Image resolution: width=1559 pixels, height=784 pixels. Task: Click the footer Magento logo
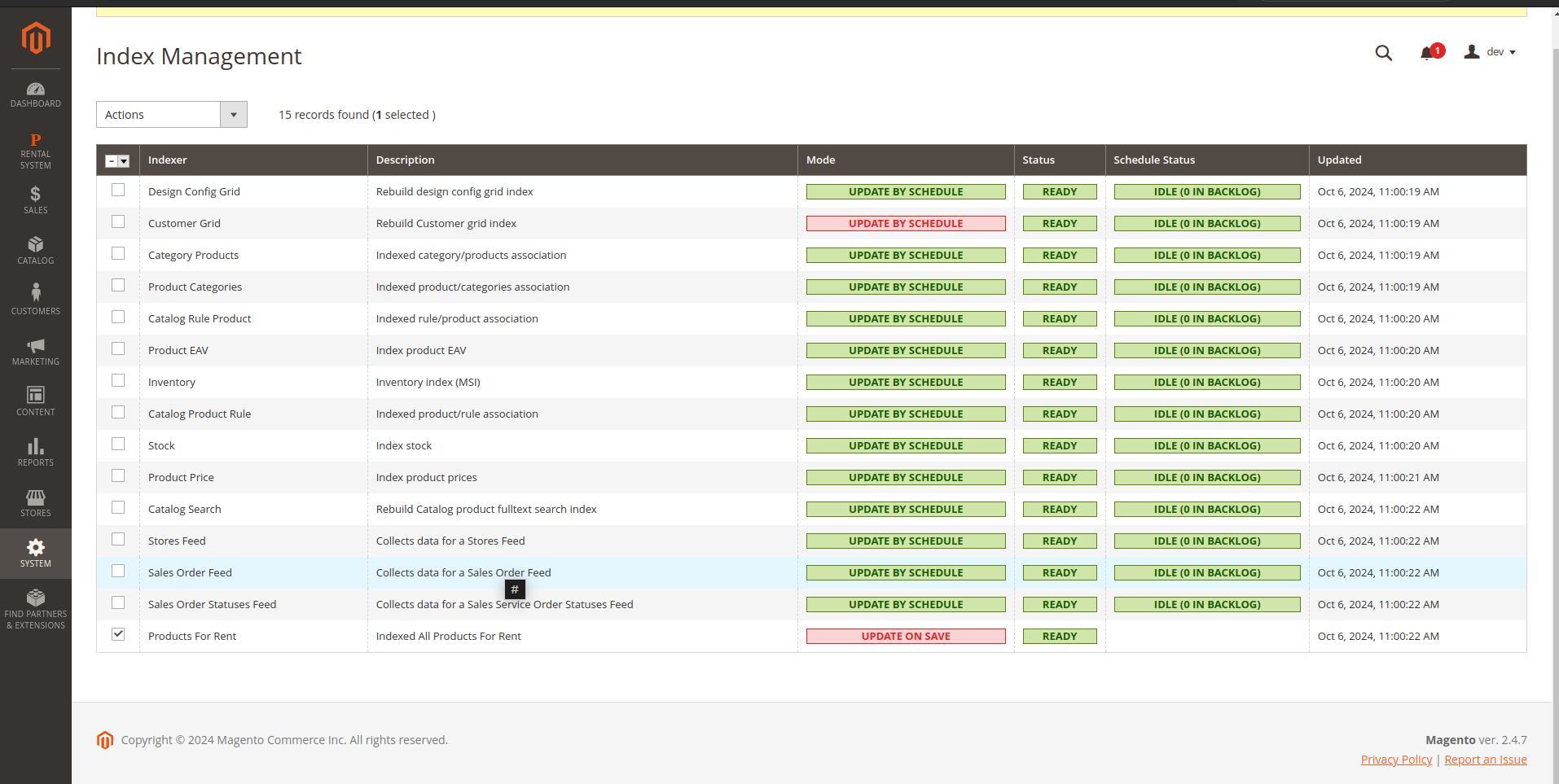pyautogui.click(x=105, y=740)
